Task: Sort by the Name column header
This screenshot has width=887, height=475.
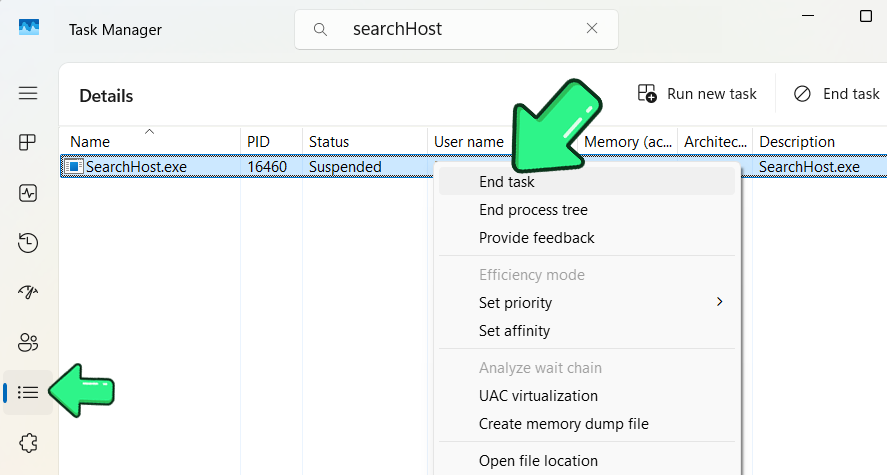Action: (x=150, y=141)
